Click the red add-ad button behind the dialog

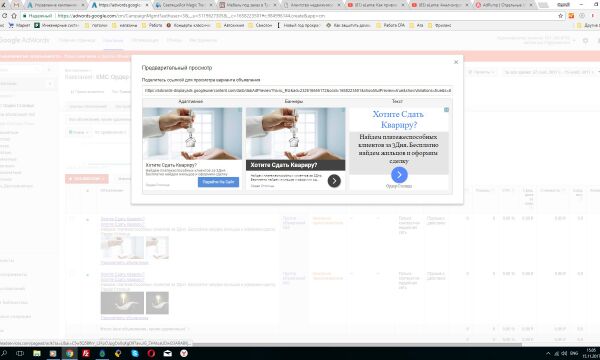click(x=86, y=179)
